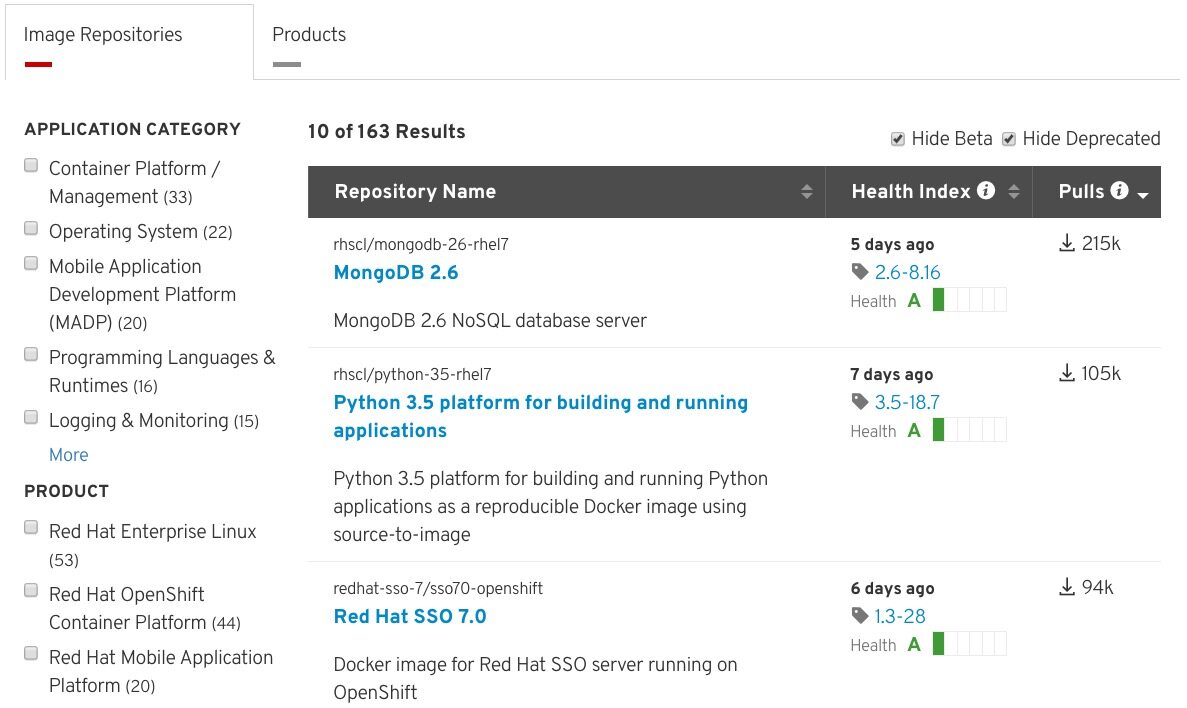The height and width of the screenshot is (708, 1187).
Task: Check Container Platform / Management category
Action: [x=31, y=165]
